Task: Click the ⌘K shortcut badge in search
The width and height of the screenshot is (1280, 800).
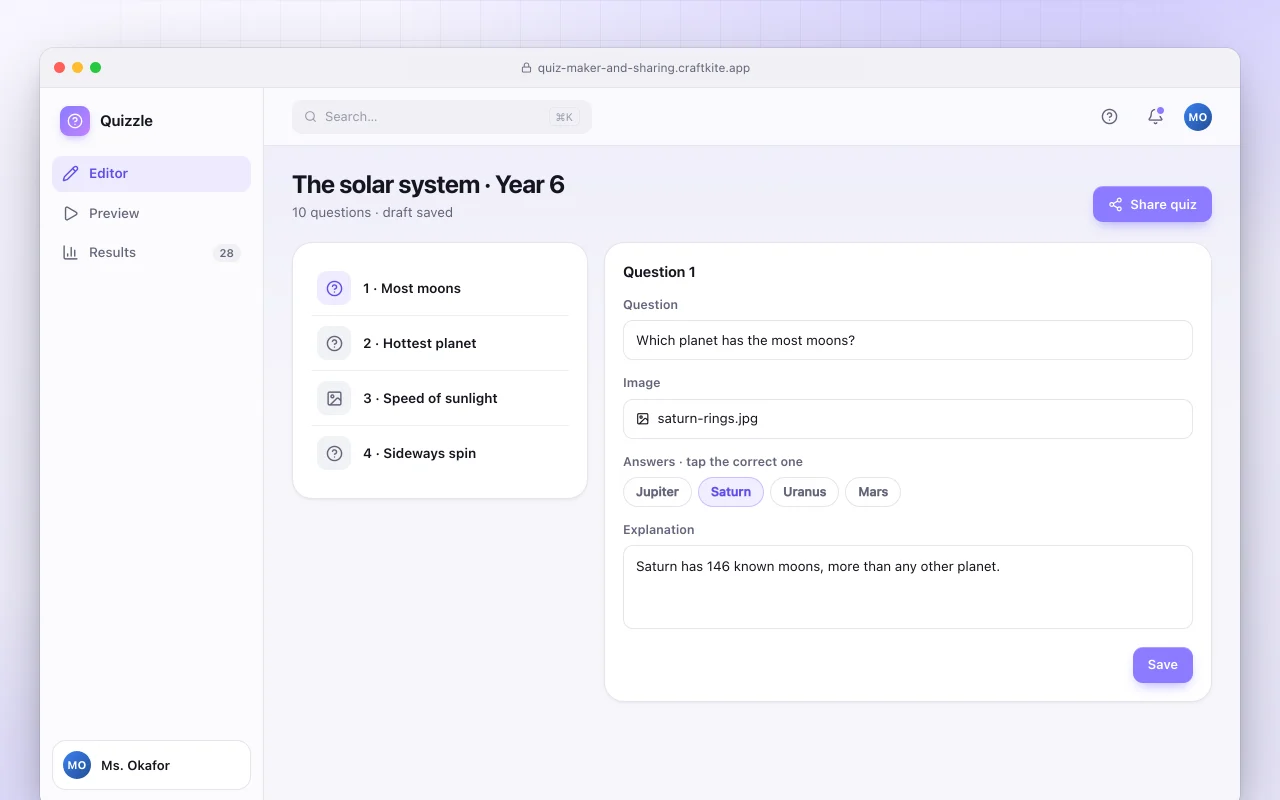Action: coord(564,117)
